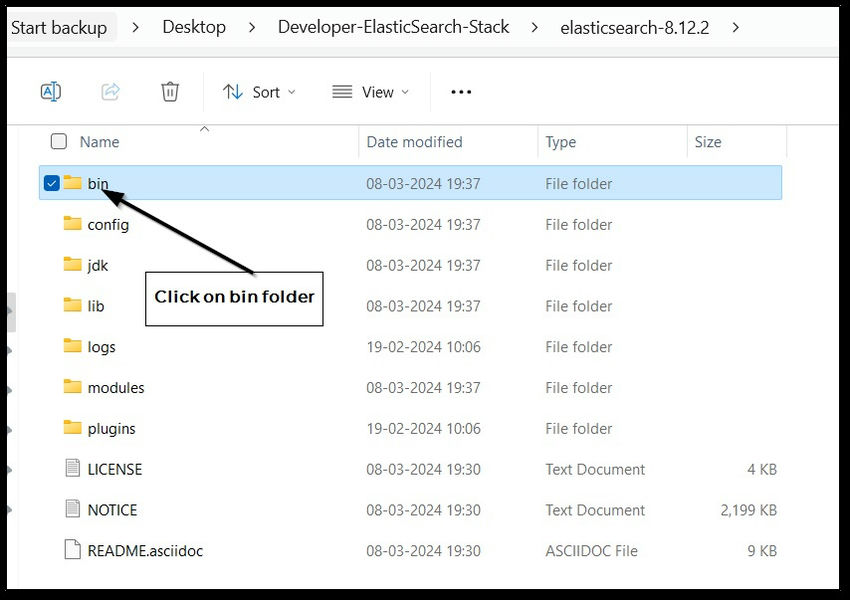
Task: Click the Rename icon in the toolbar
Action: [x=50, y=91]
